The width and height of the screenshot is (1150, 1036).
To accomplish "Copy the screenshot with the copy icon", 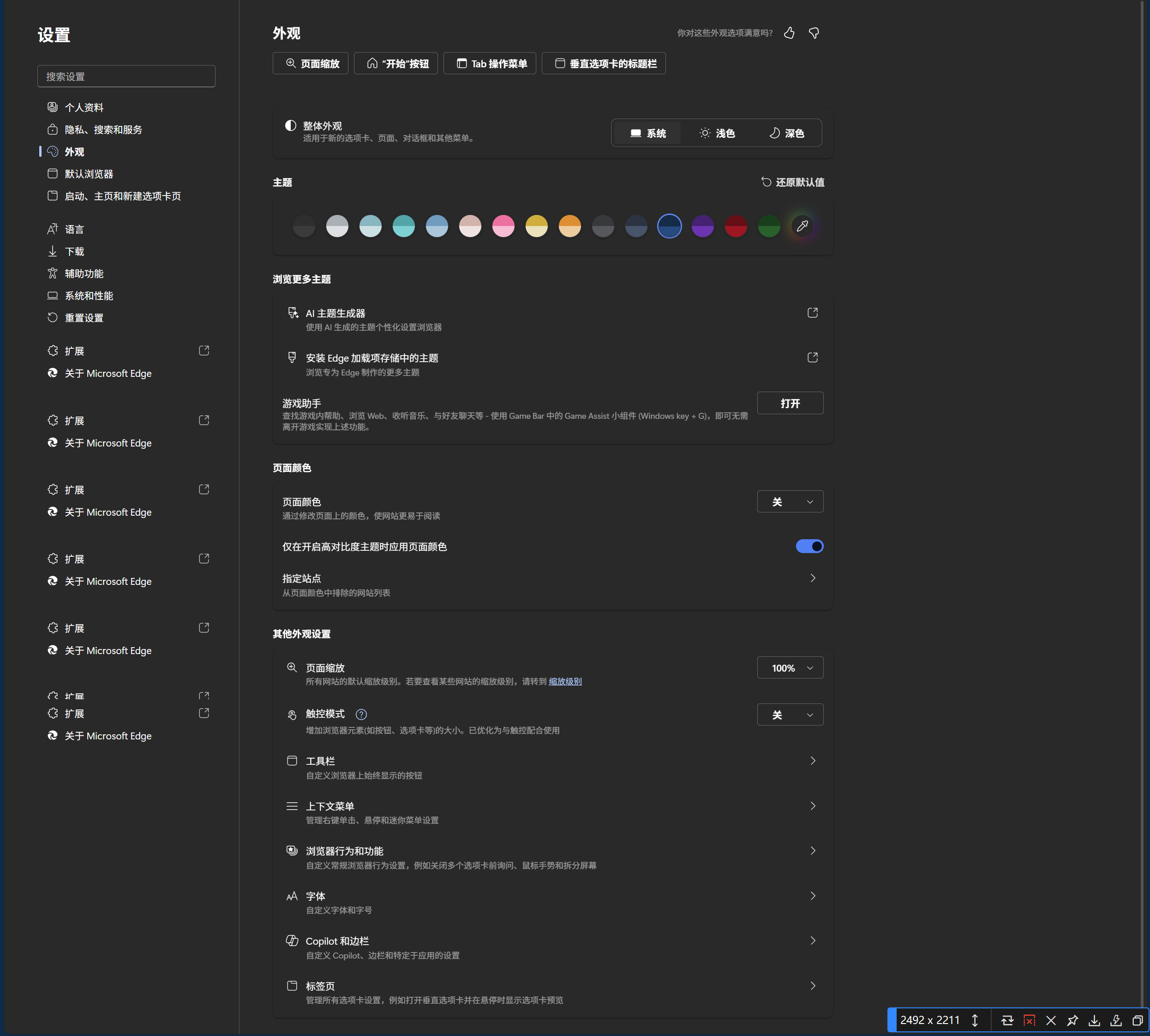I will (x=1138, y=1020).
